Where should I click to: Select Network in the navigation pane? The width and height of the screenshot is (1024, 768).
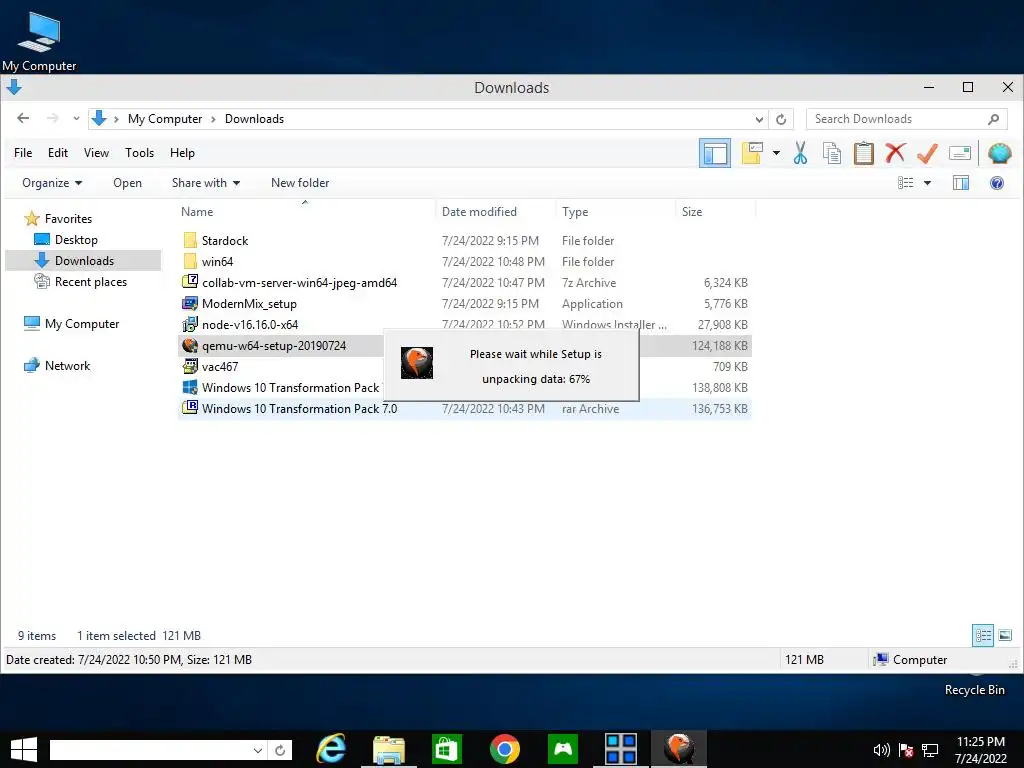(67, 366)
